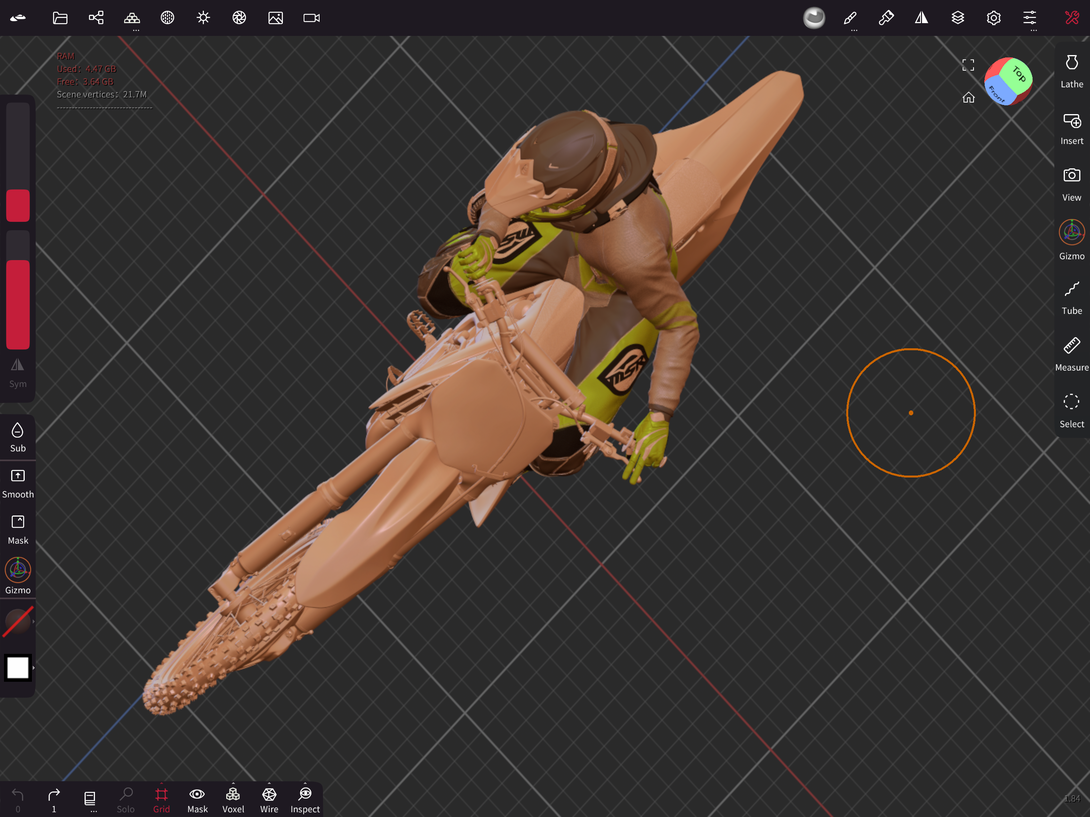Select the Lathe tool
1090x817 pixels.
(x=1071, y=70)
